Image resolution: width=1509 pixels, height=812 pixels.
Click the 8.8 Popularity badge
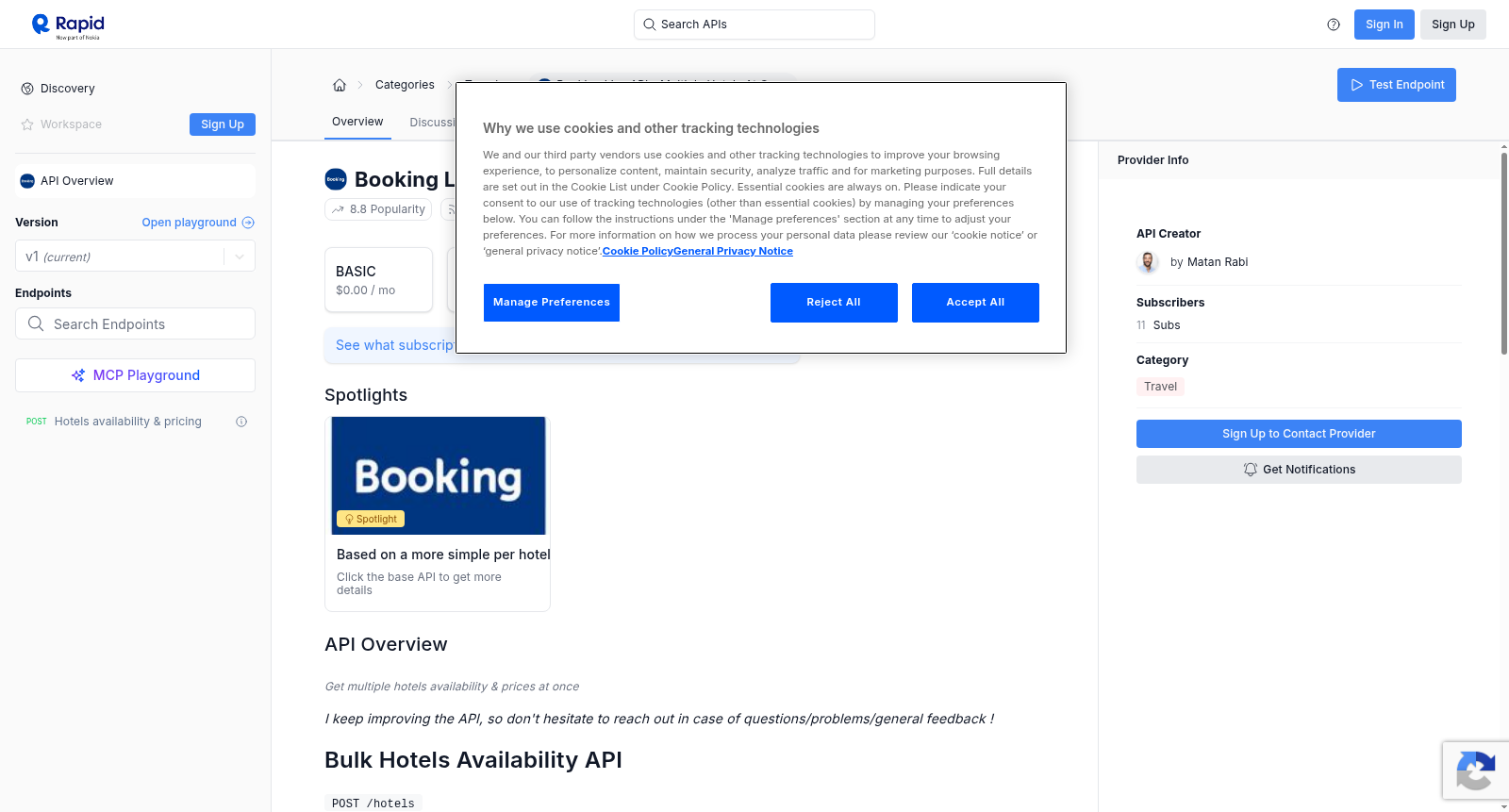point(378,209)
